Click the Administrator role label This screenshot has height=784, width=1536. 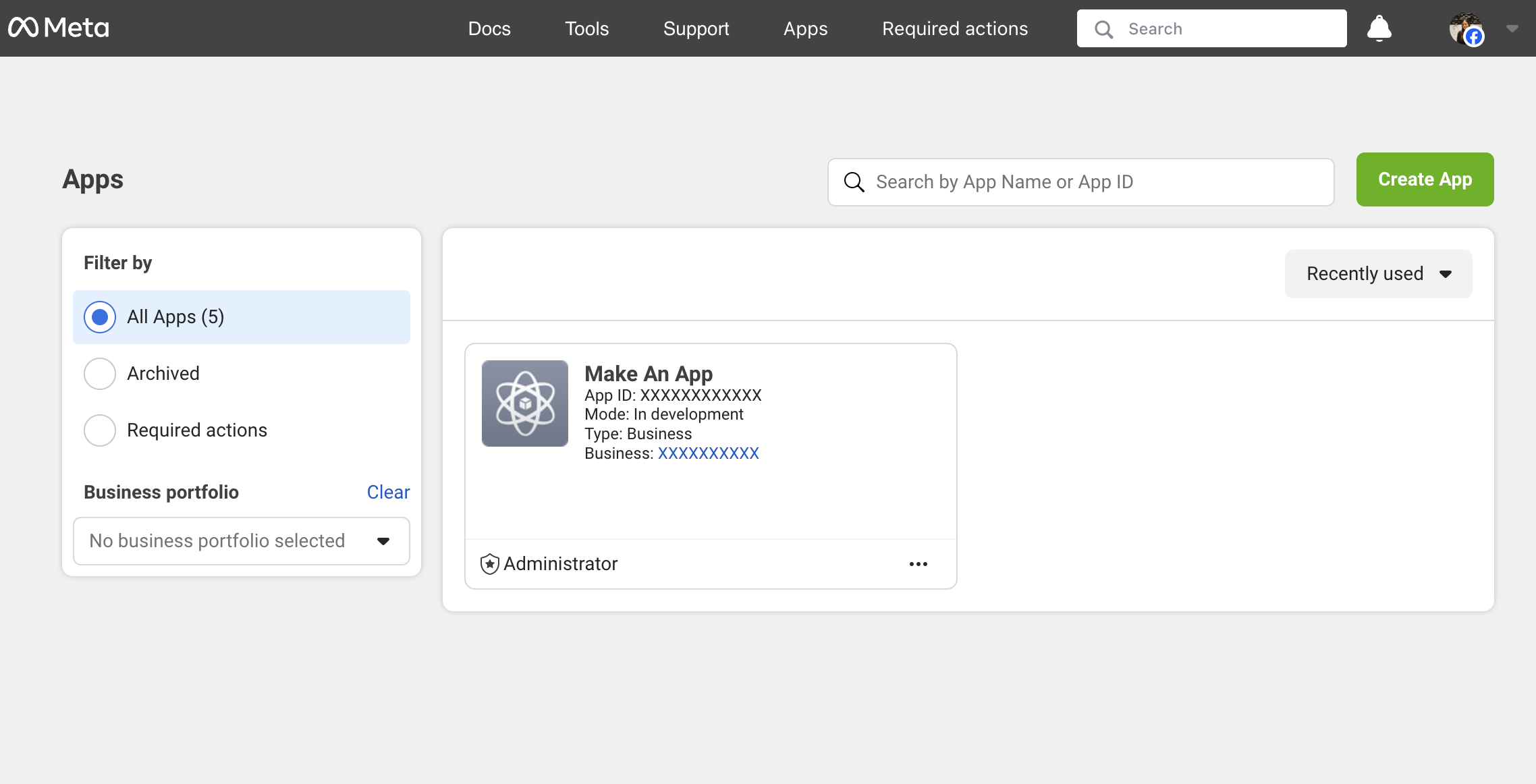tap(561, 564)
